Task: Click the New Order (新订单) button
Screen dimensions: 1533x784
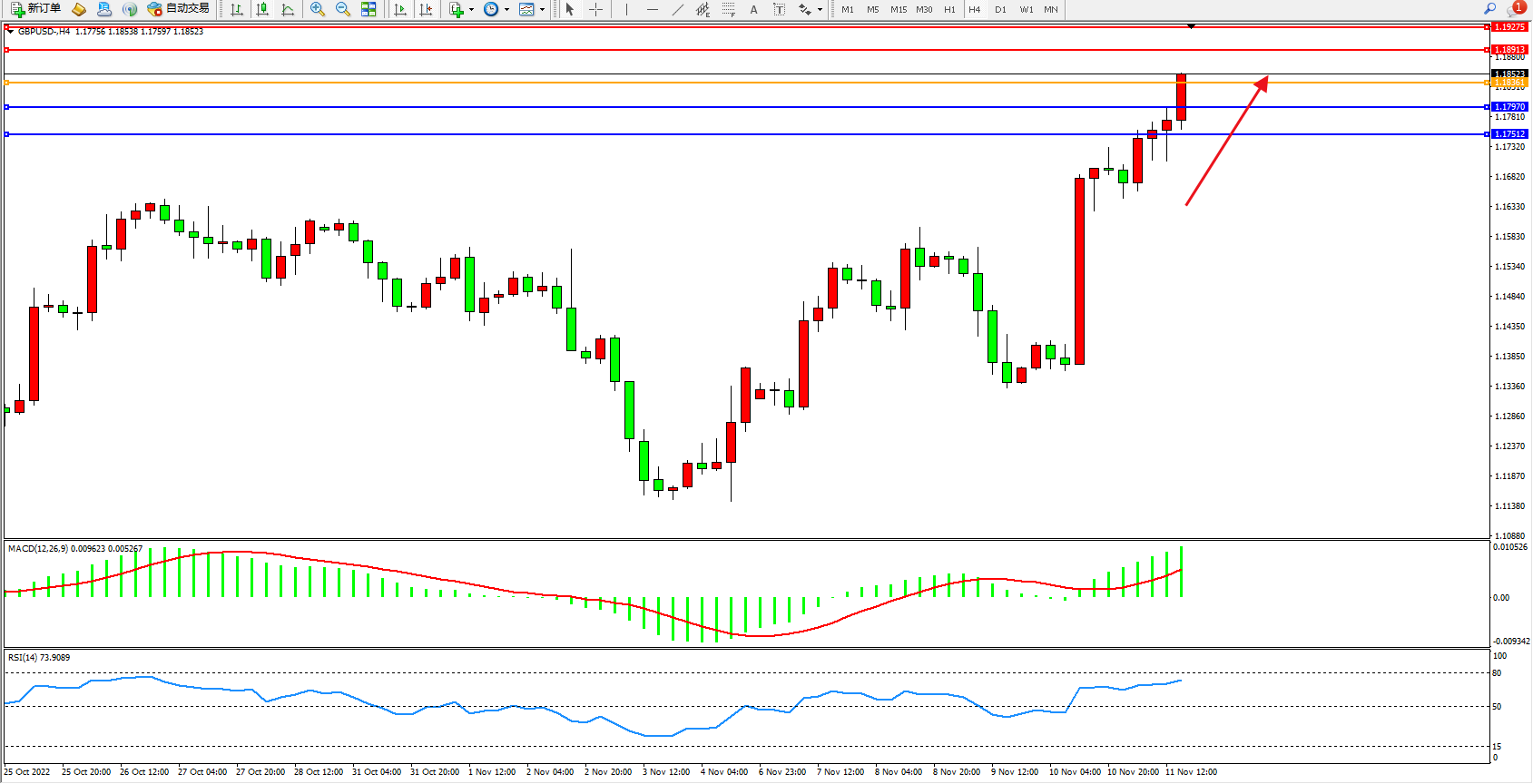Action: pos(36,9)
